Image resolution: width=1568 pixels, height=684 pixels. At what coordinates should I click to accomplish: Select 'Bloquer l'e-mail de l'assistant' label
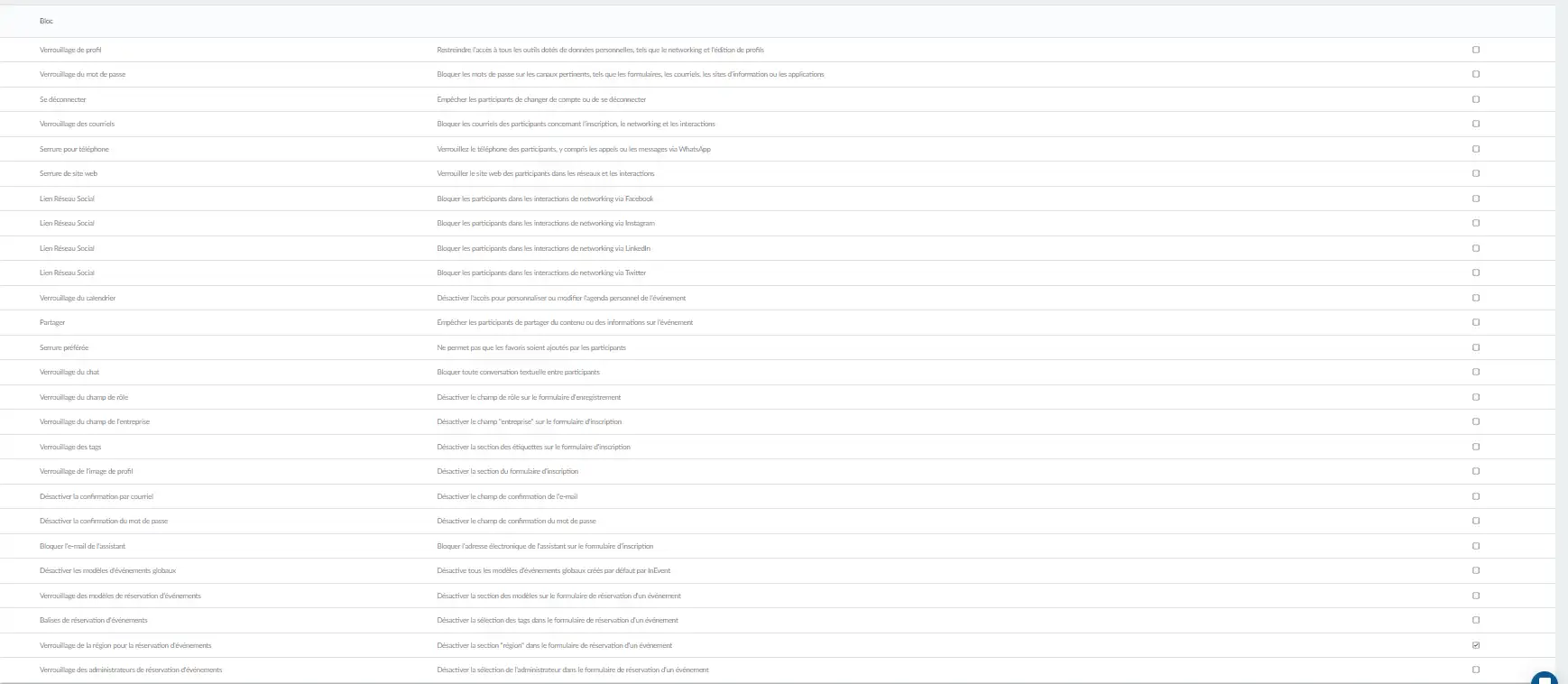(83, 546)
